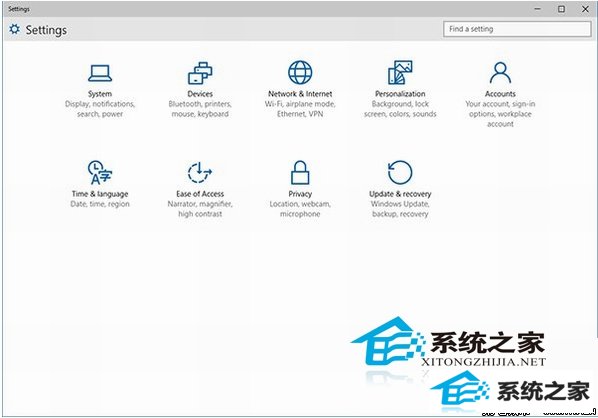This screenshot has width=598, height=418.
Task: Open the System laptop icon
Action: (100, 73)
